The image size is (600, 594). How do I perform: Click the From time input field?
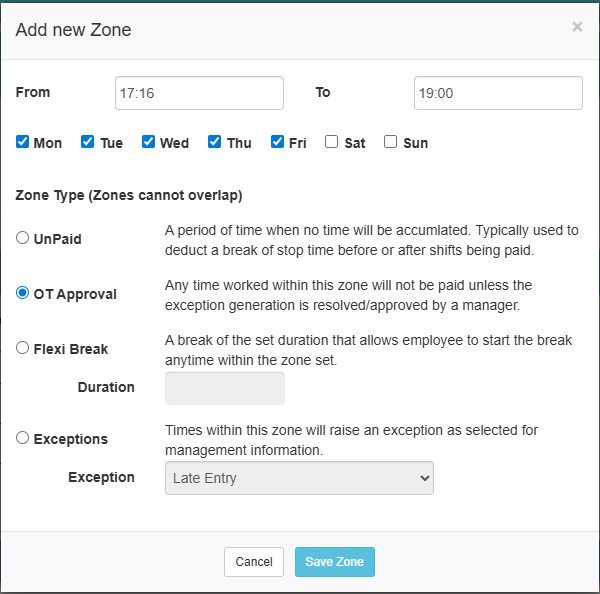coord(199,93)
